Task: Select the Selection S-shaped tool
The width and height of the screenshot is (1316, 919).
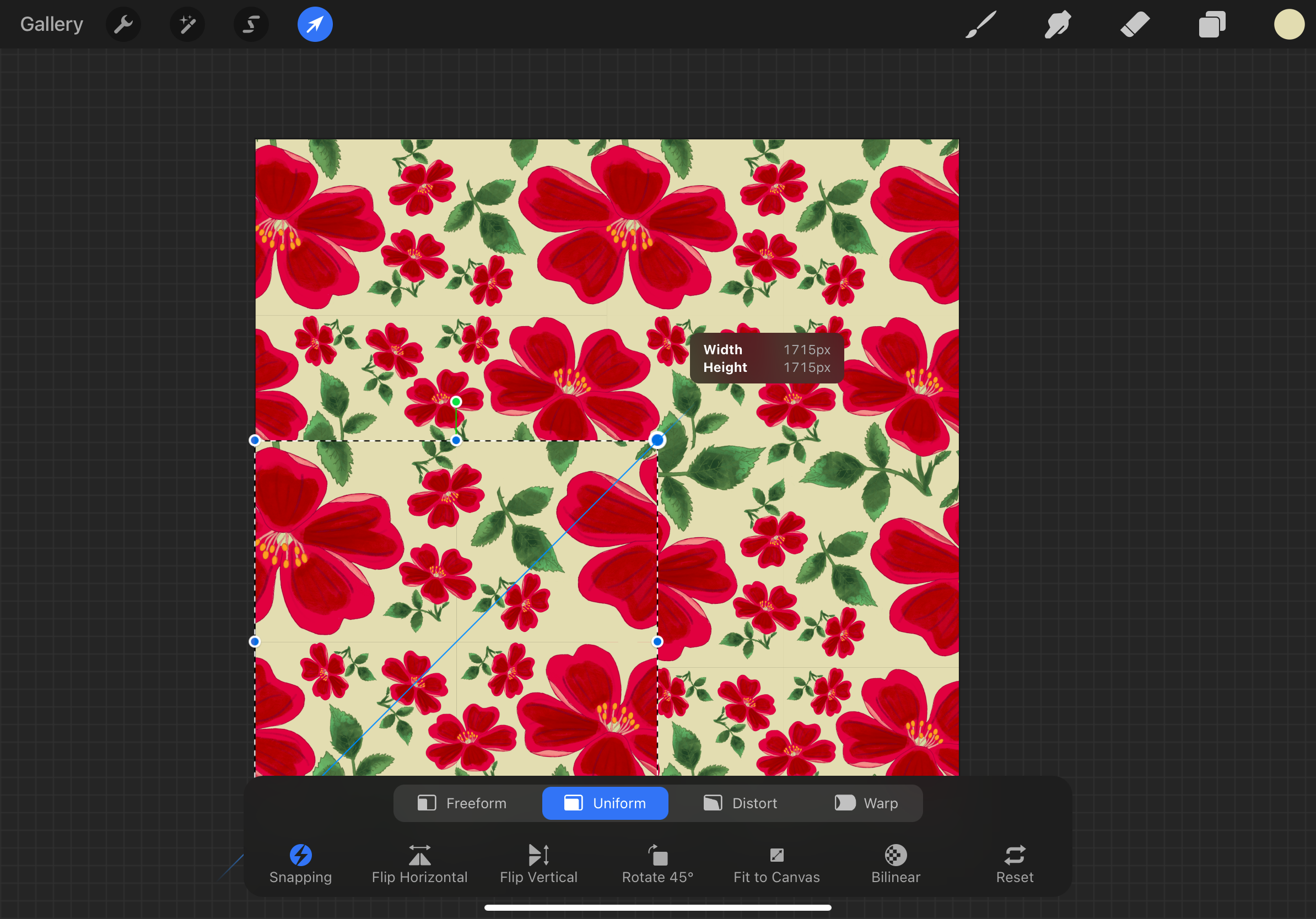Action: (x=251, y=25)
